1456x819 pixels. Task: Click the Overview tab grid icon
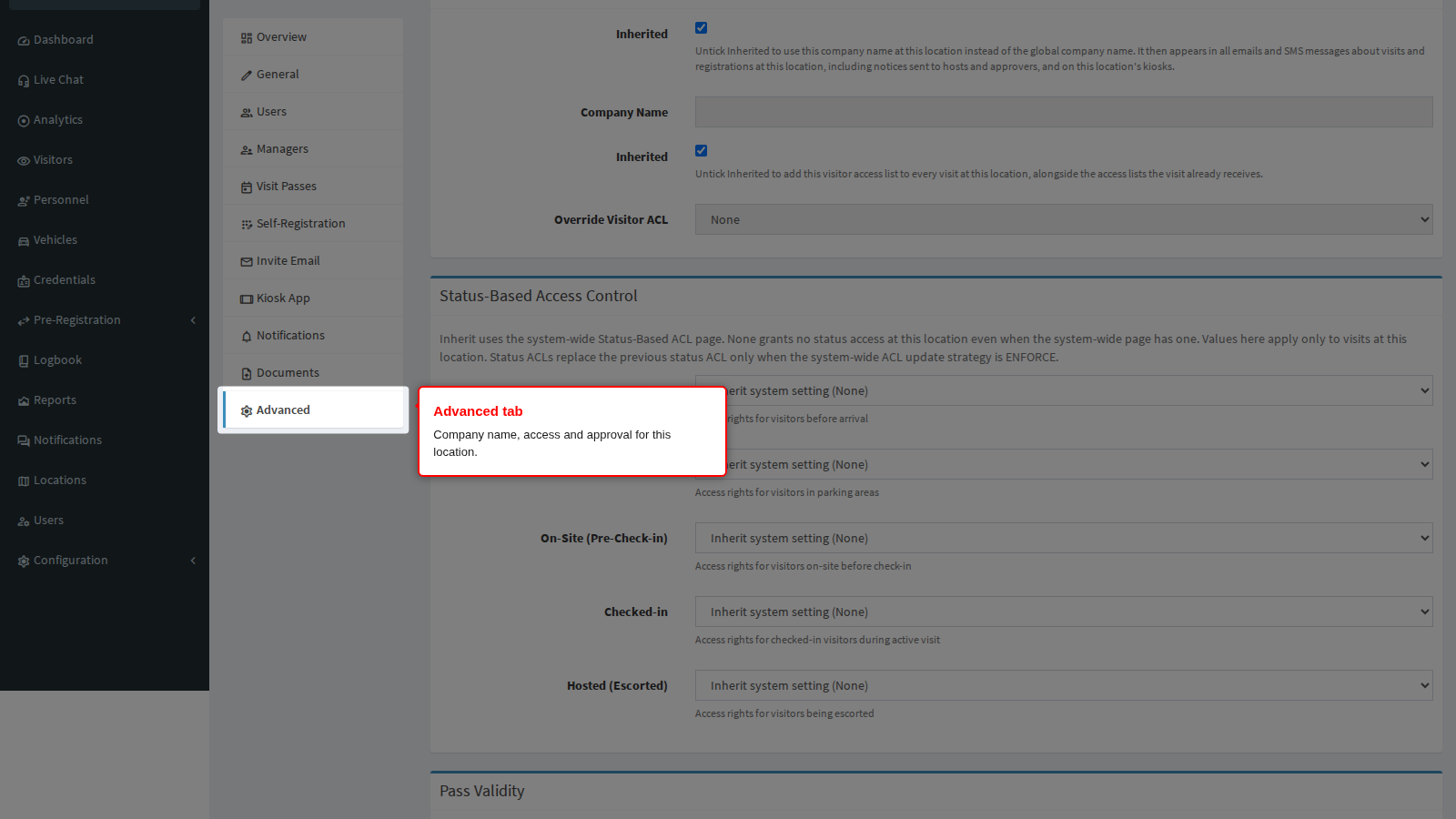(247, 38)
